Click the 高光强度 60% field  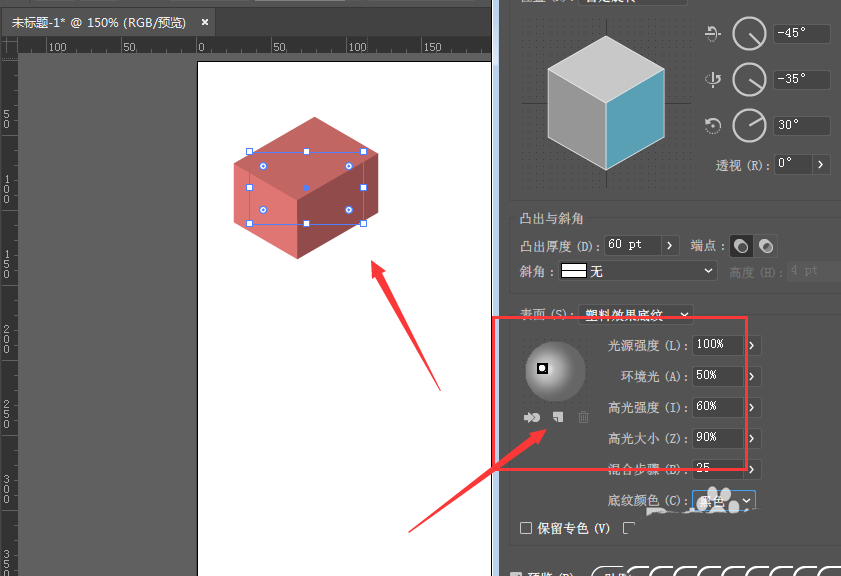coord(718,407)
